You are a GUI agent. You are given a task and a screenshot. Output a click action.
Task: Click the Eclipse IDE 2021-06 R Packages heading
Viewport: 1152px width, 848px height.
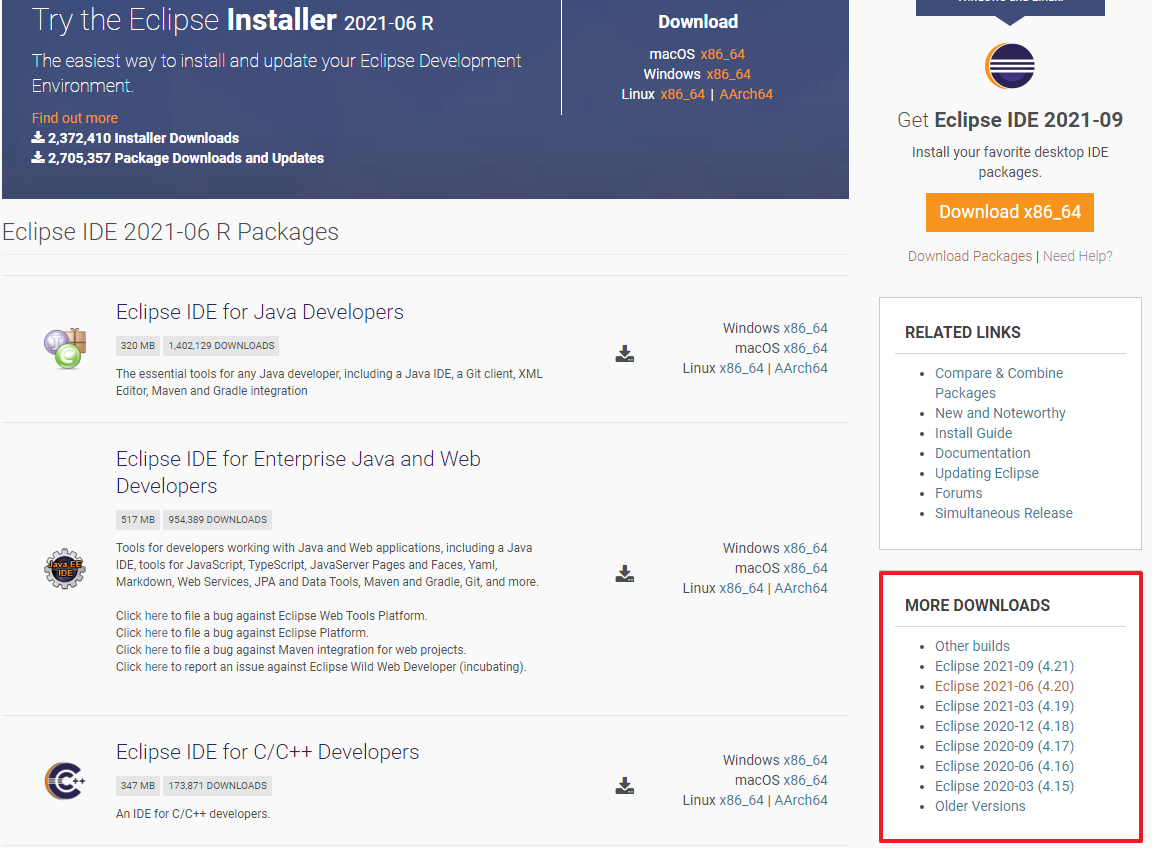tap(170, 232)
